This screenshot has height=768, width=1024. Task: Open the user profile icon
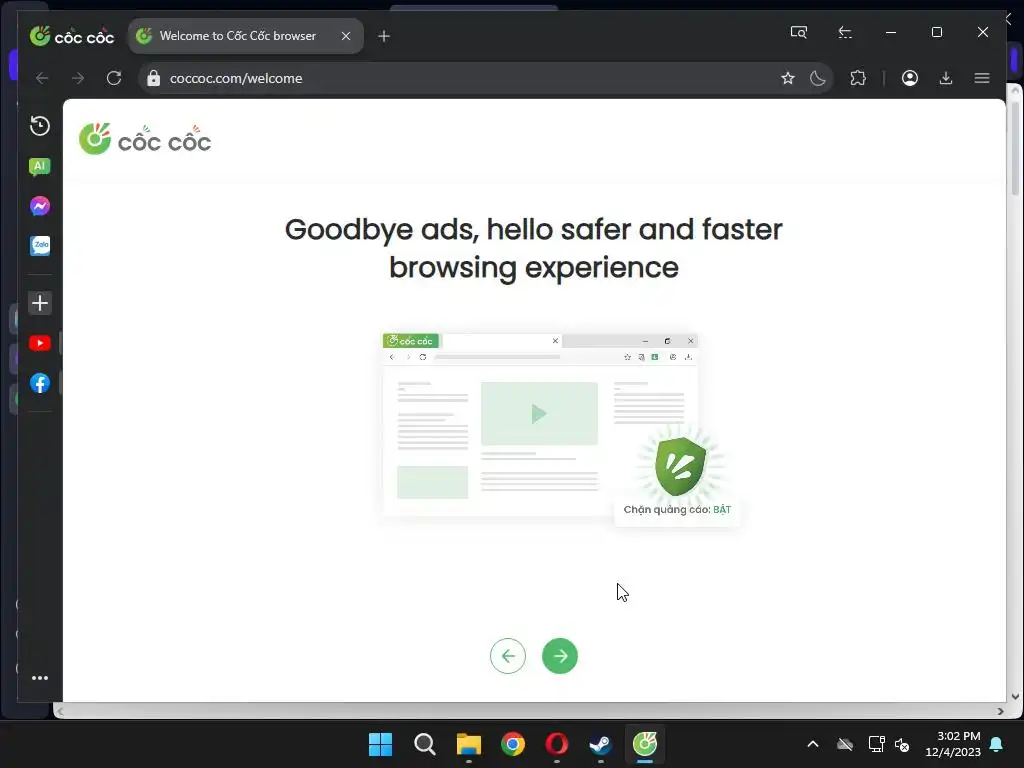pos(910,78)
